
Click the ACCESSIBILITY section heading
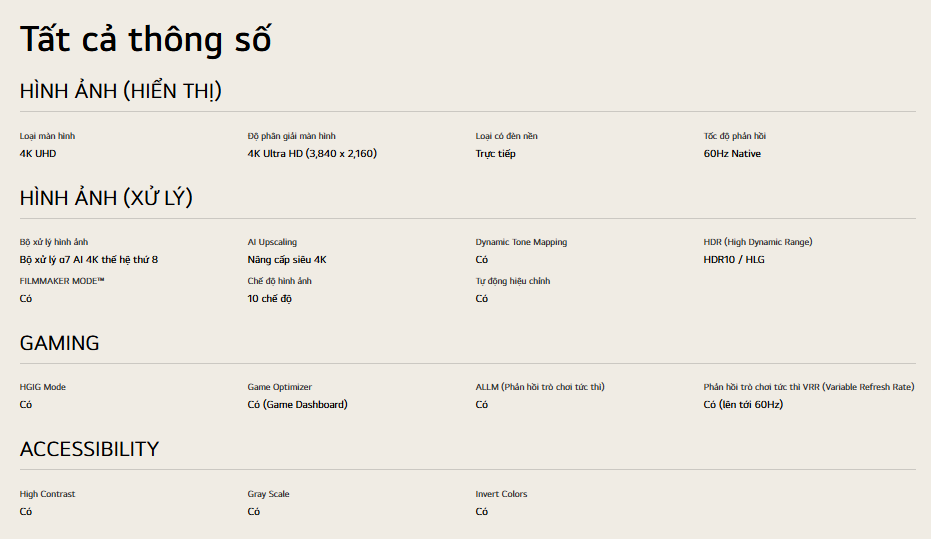[x=89, y=449]
